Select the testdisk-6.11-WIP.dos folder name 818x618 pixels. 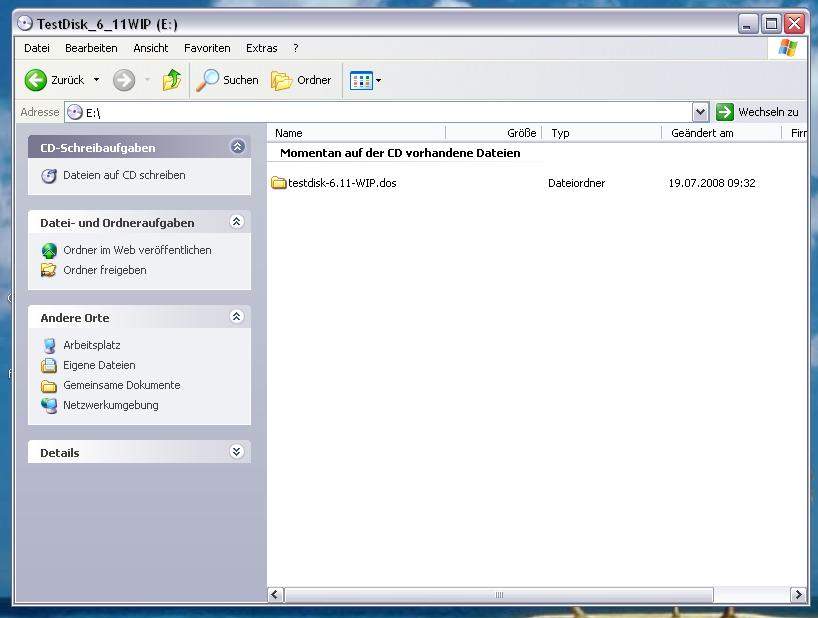[x=342, y=183]
